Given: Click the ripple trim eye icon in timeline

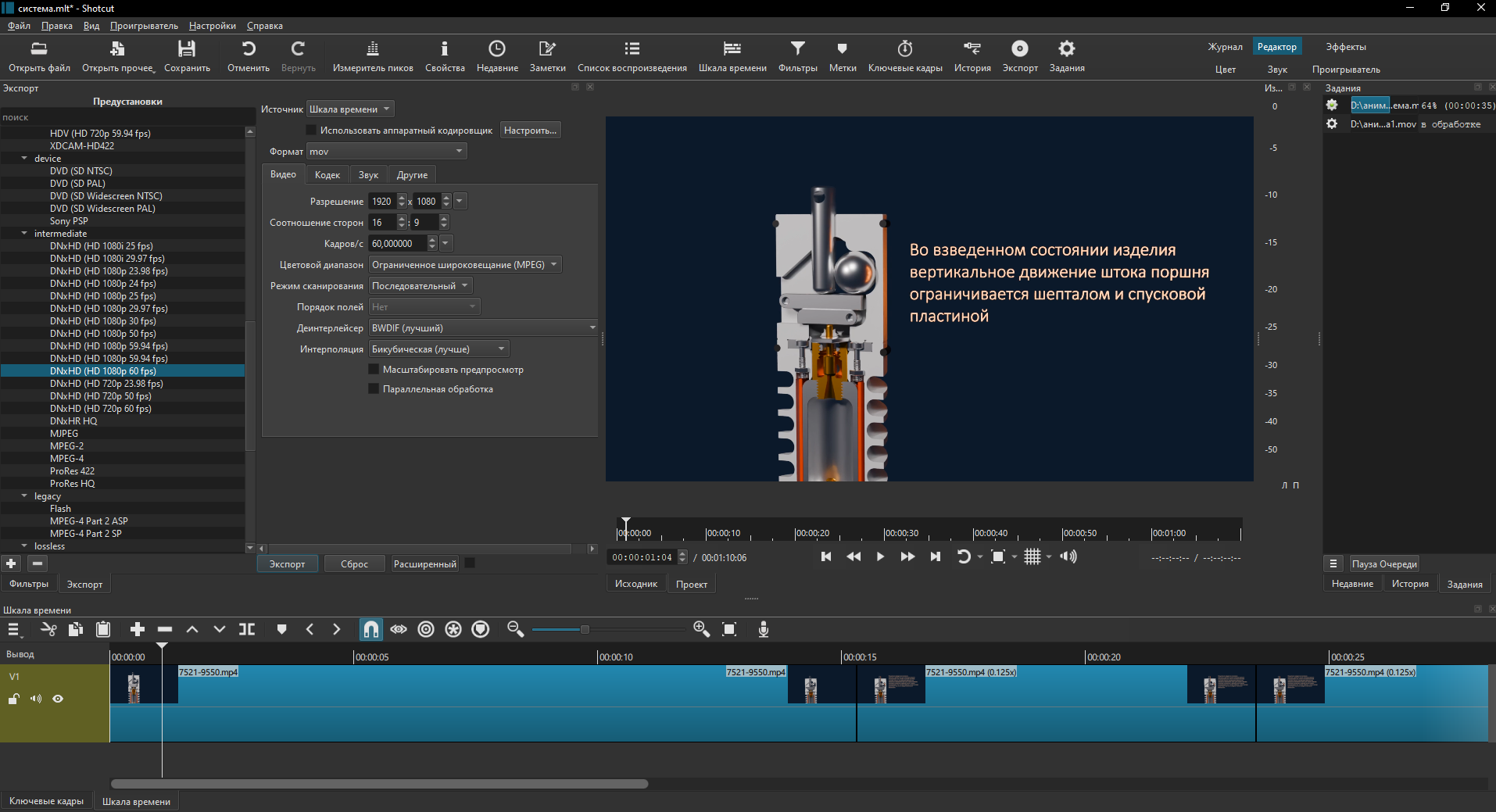Looking at the screenshot, I should pos(399,630).
